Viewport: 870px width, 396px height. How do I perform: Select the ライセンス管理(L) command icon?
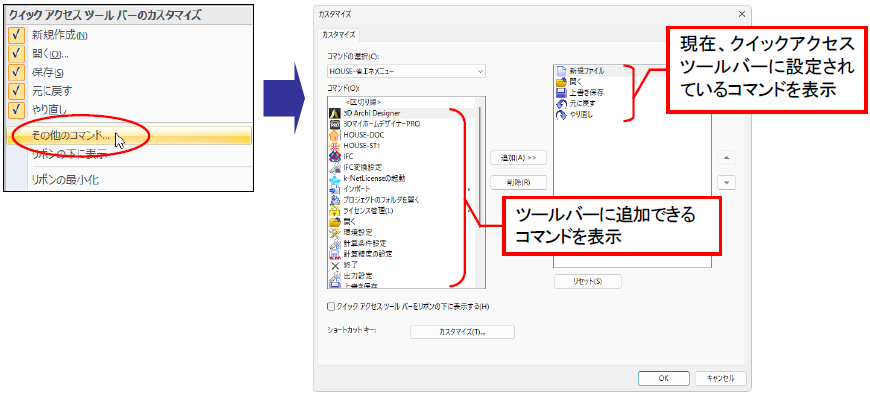pos(335,211)
